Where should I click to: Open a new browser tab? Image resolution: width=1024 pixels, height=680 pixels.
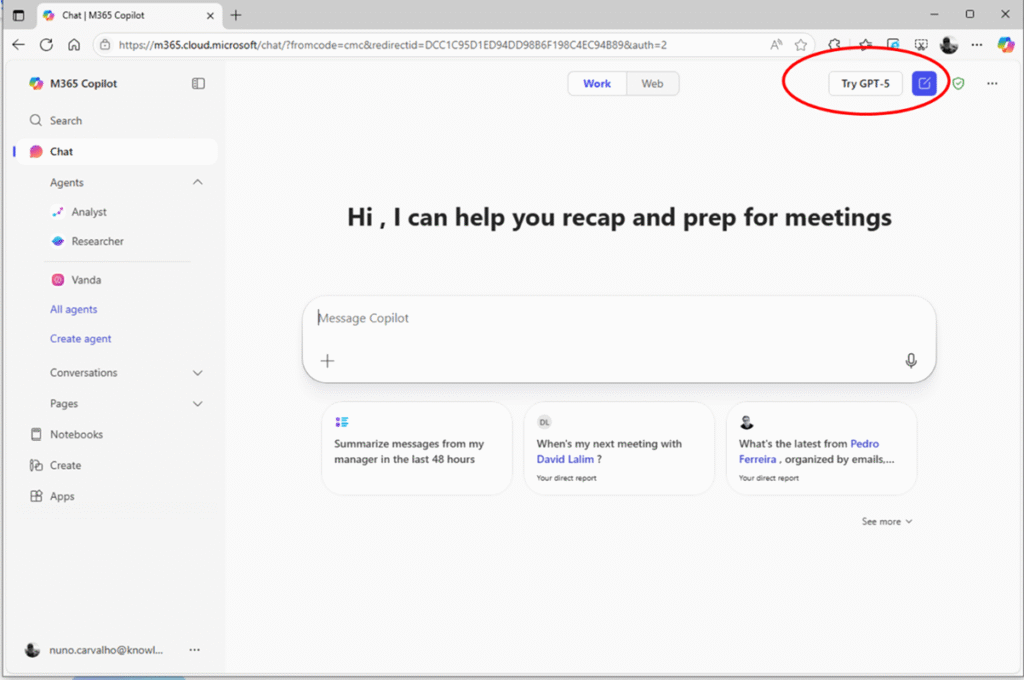coord(236,15)
